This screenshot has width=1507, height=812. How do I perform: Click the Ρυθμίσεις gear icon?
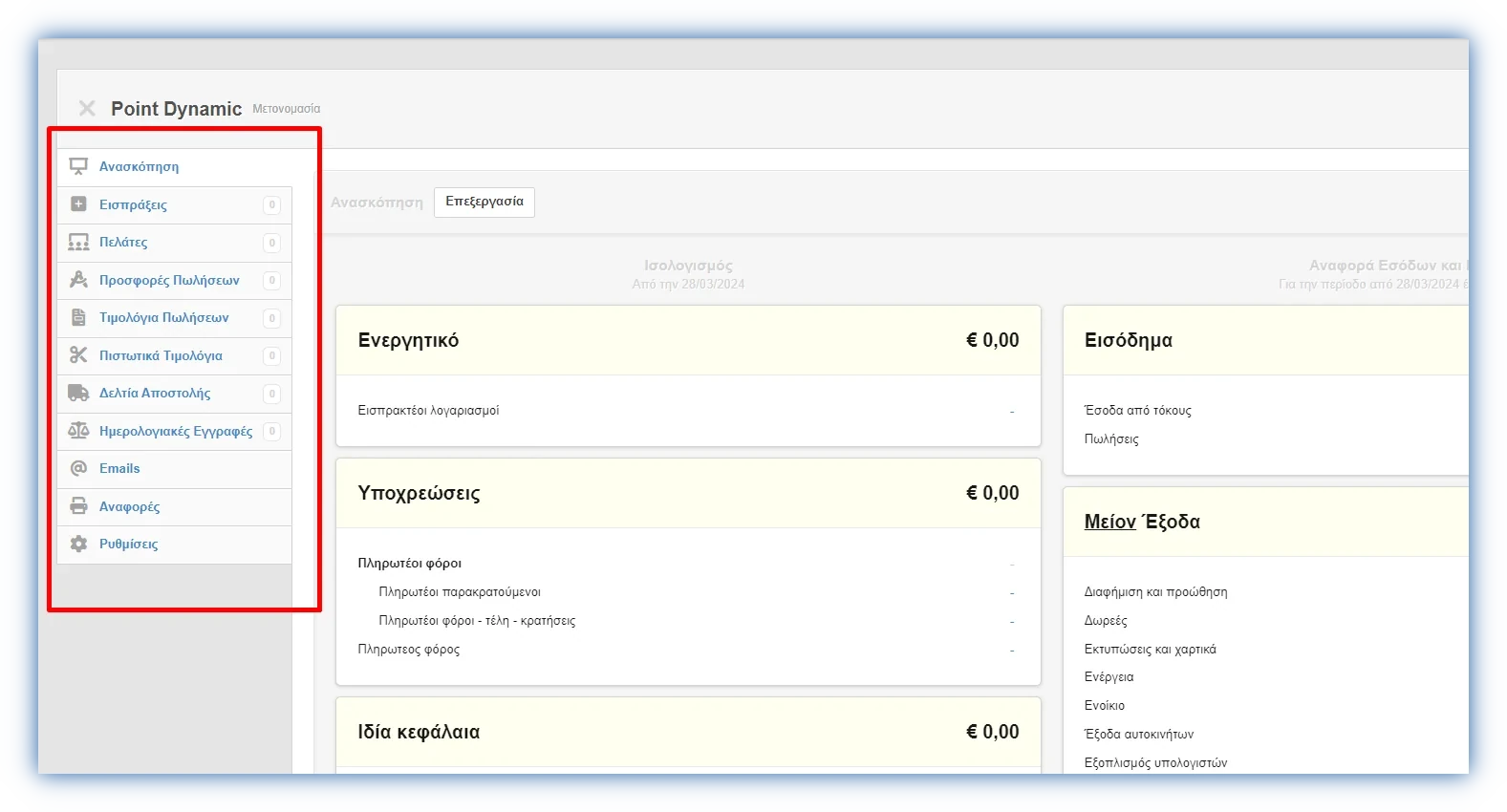78,544
